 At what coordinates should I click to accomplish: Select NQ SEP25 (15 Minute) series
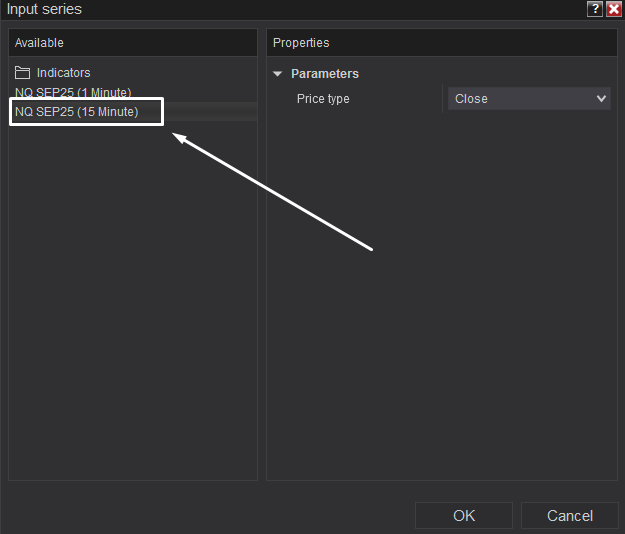[x=77, y=112]
